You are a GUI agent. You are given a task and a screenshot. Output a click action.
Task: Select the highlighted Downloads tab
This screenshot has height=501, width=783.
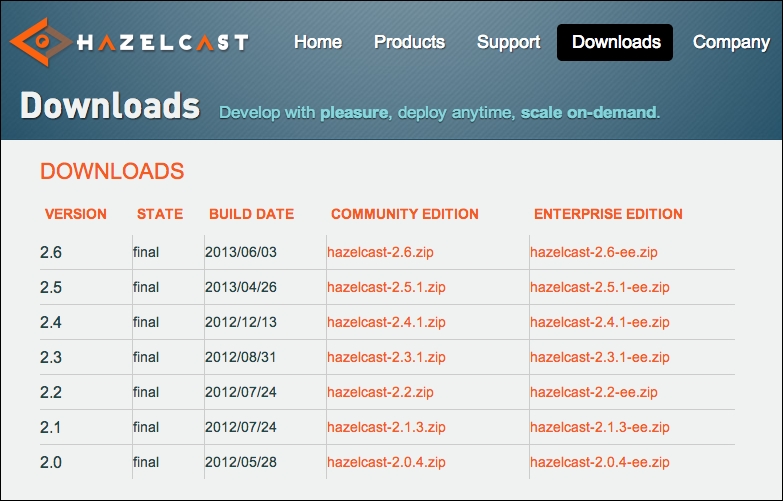[x=616, y=42]
